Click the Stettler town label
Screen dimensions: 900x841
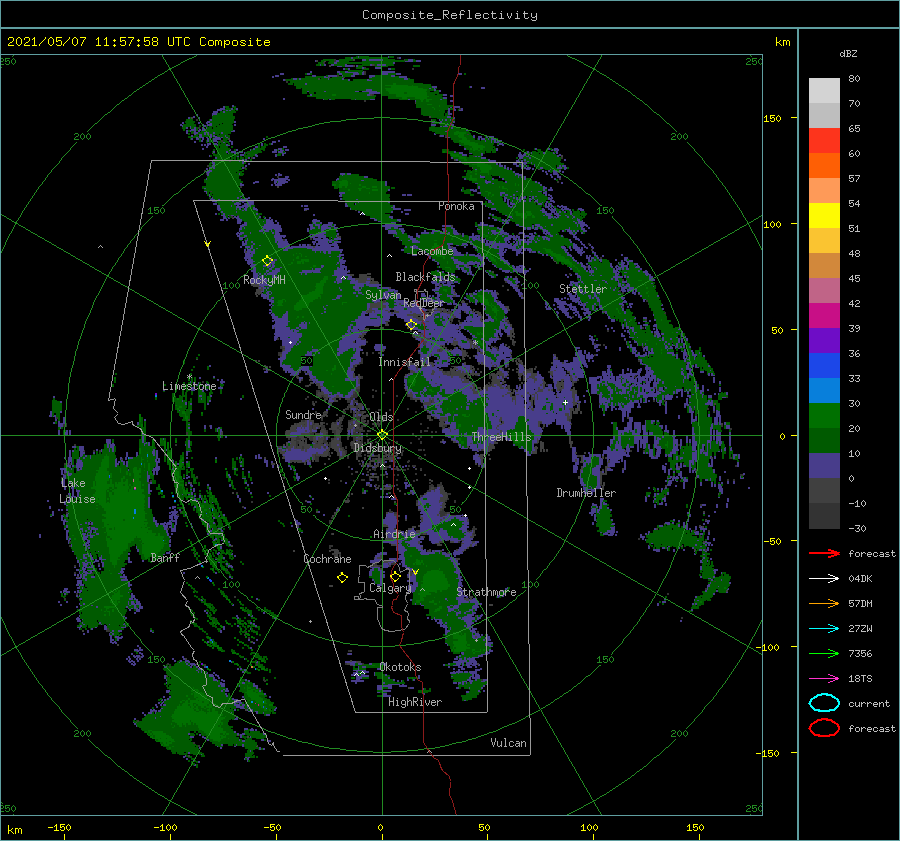pos(583,289)
